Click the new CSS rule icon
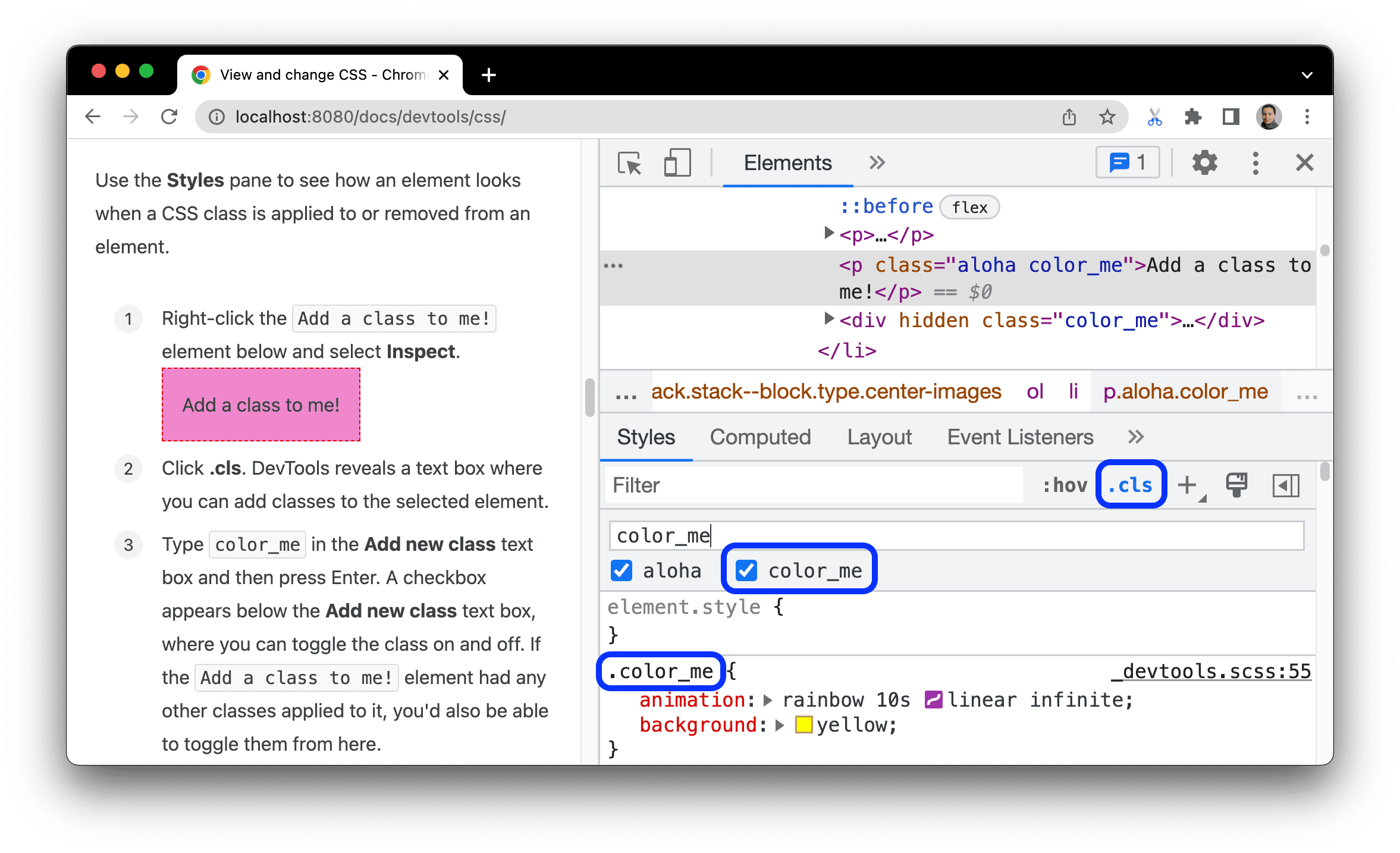This screenshot has width=1400, height=853. (x=1192, y=485)
